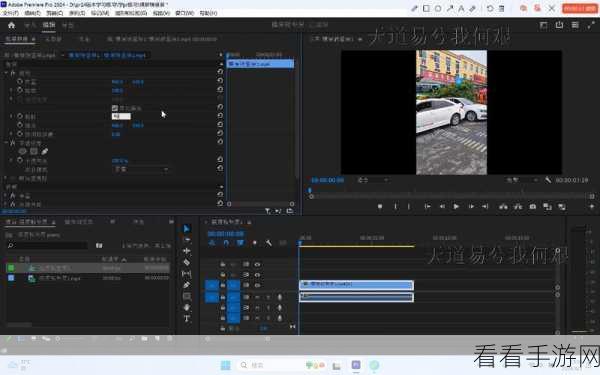Open the Program Monitor button editor plus

click(592, 207)
